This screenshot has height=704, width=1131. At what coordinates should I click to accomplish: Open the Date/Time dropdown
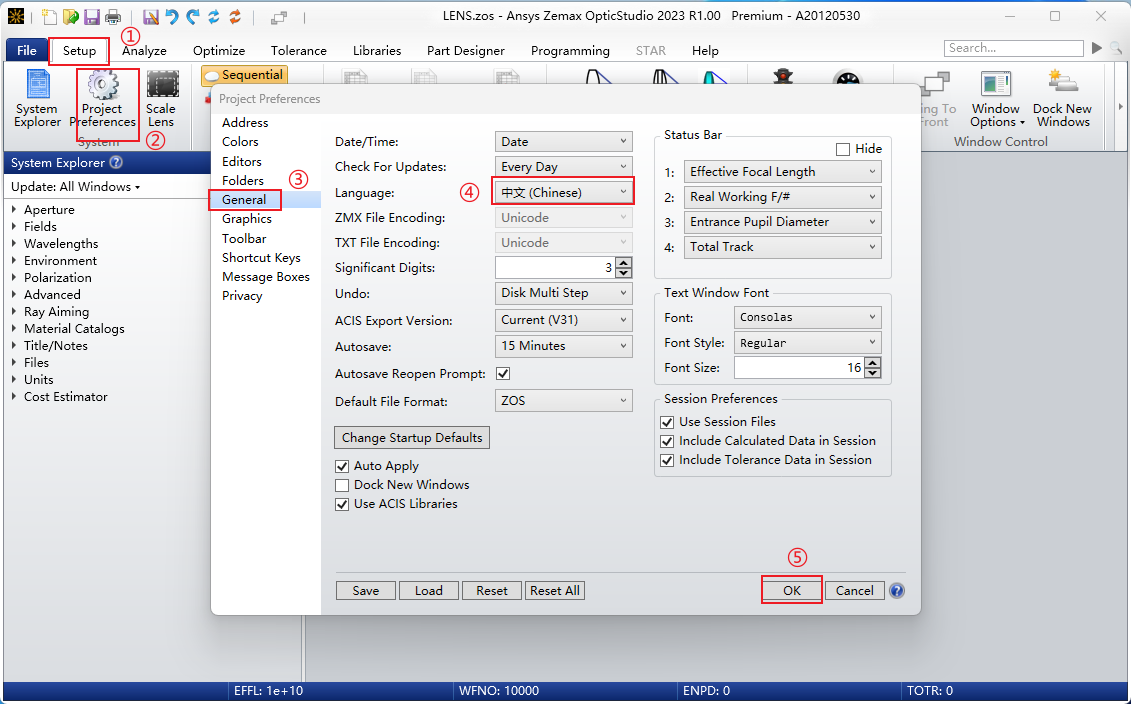[563, 142]
